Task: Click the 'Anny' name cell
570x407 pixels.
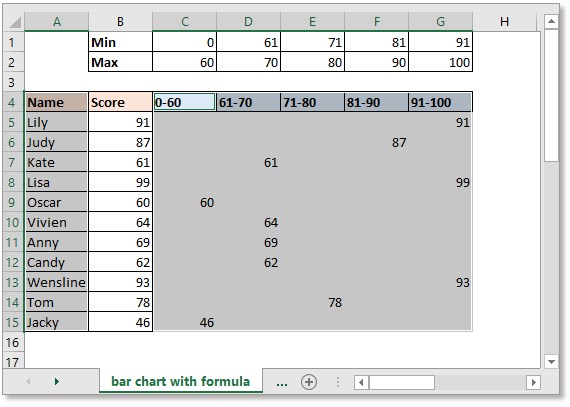Action: pyautogui.click(x=56, y=242)
